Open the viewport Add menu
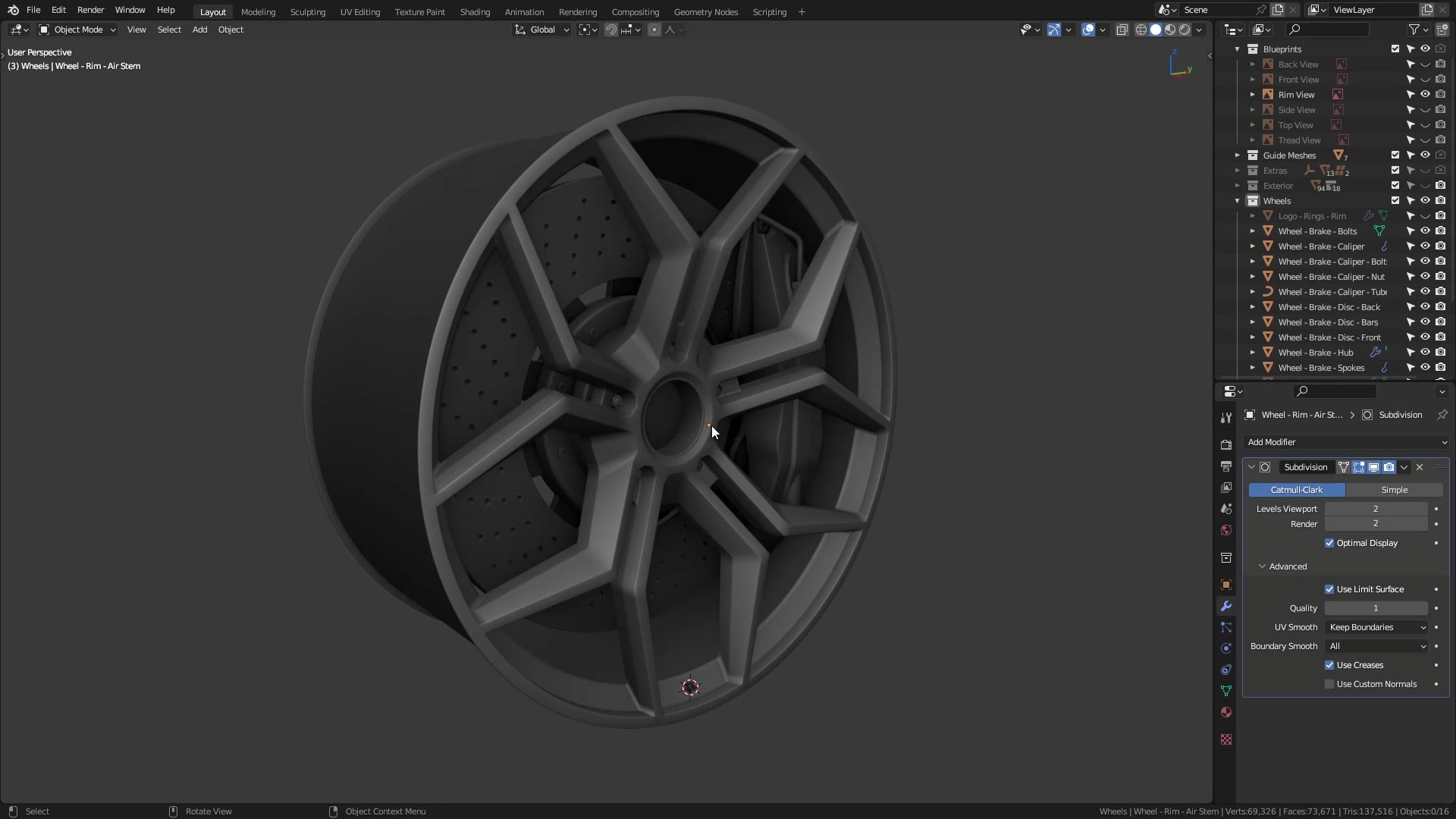 199,30
